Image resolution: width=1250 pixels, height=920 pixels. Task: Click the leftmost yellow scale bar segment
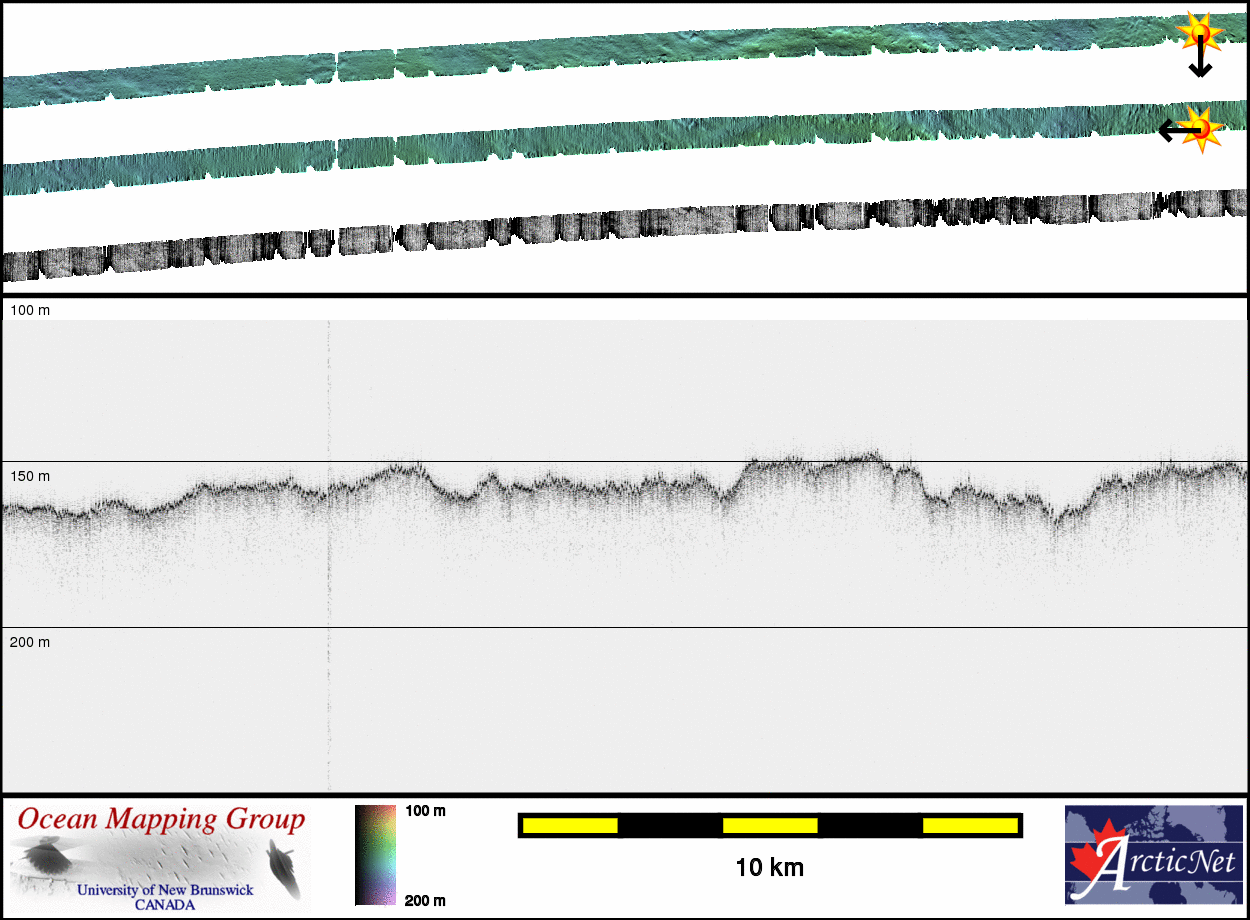[570, 825]
